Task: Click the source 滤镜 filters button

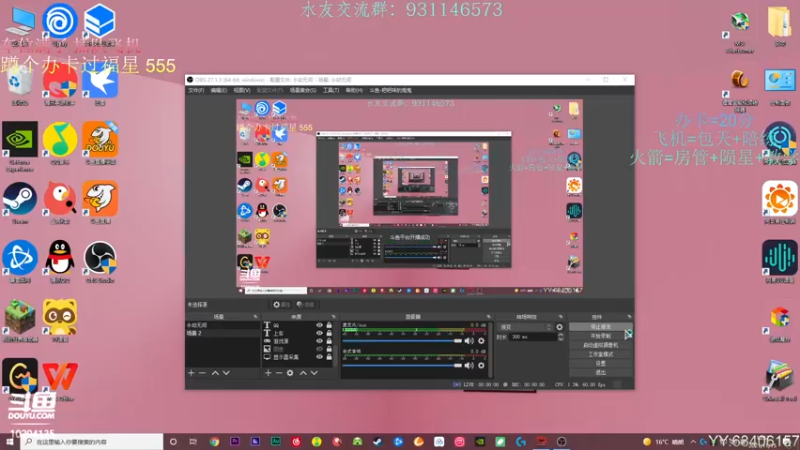Action: point(306,305)
